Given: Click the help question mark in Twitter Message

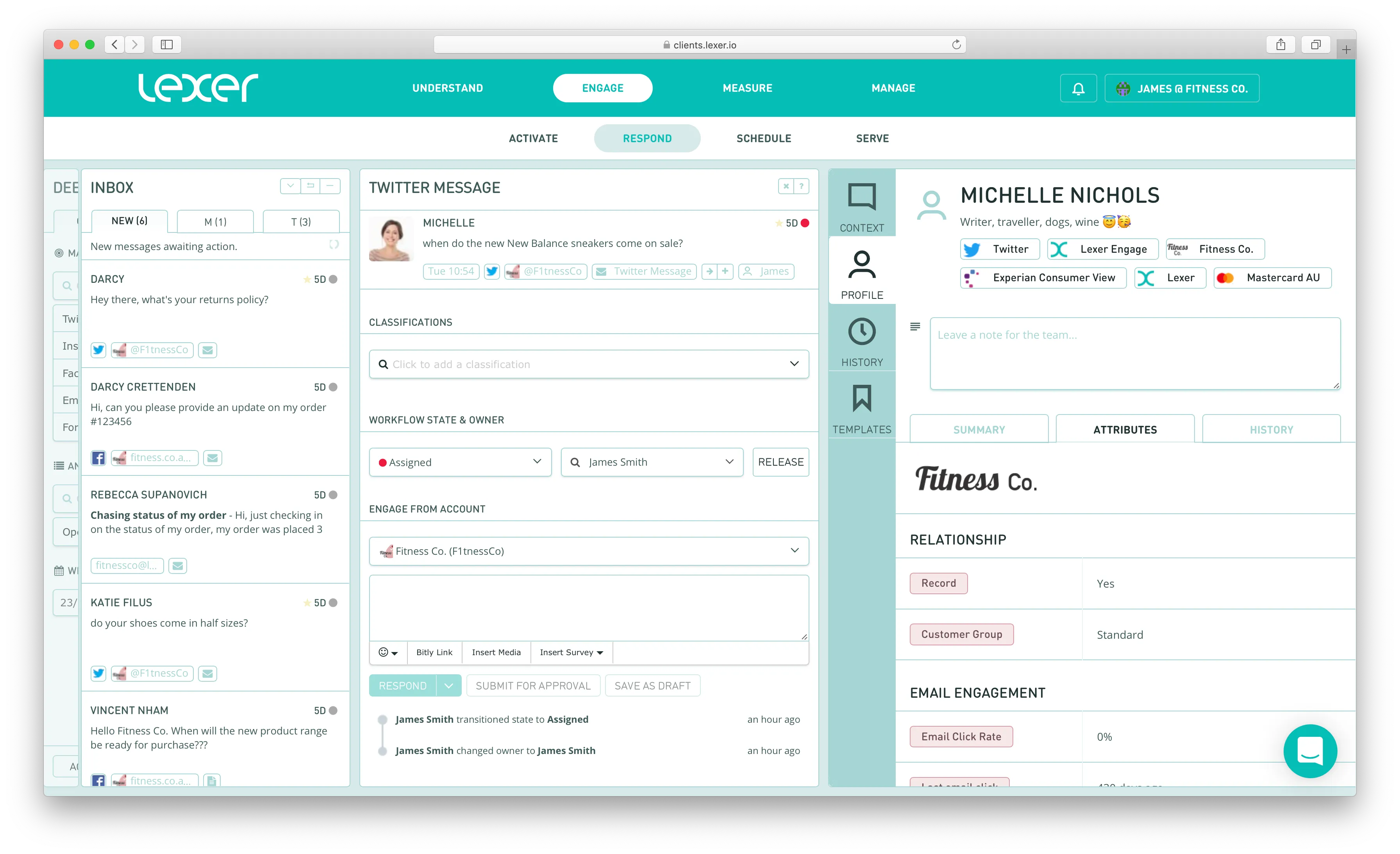Looking at the screenshot, I should pyautogui.click(x=801, y=186).
